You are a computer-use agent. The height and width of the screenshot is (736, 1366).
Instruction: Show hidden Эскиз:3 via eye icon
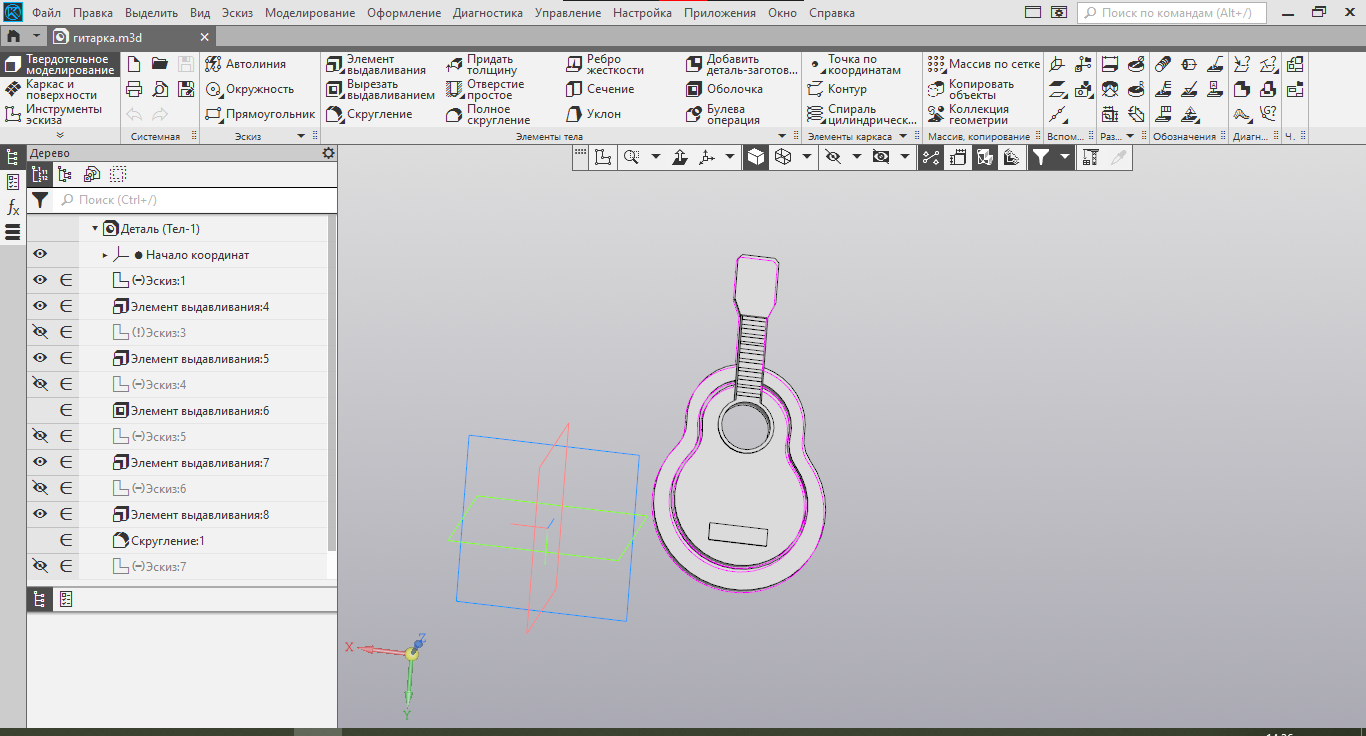tap(40, 332)
